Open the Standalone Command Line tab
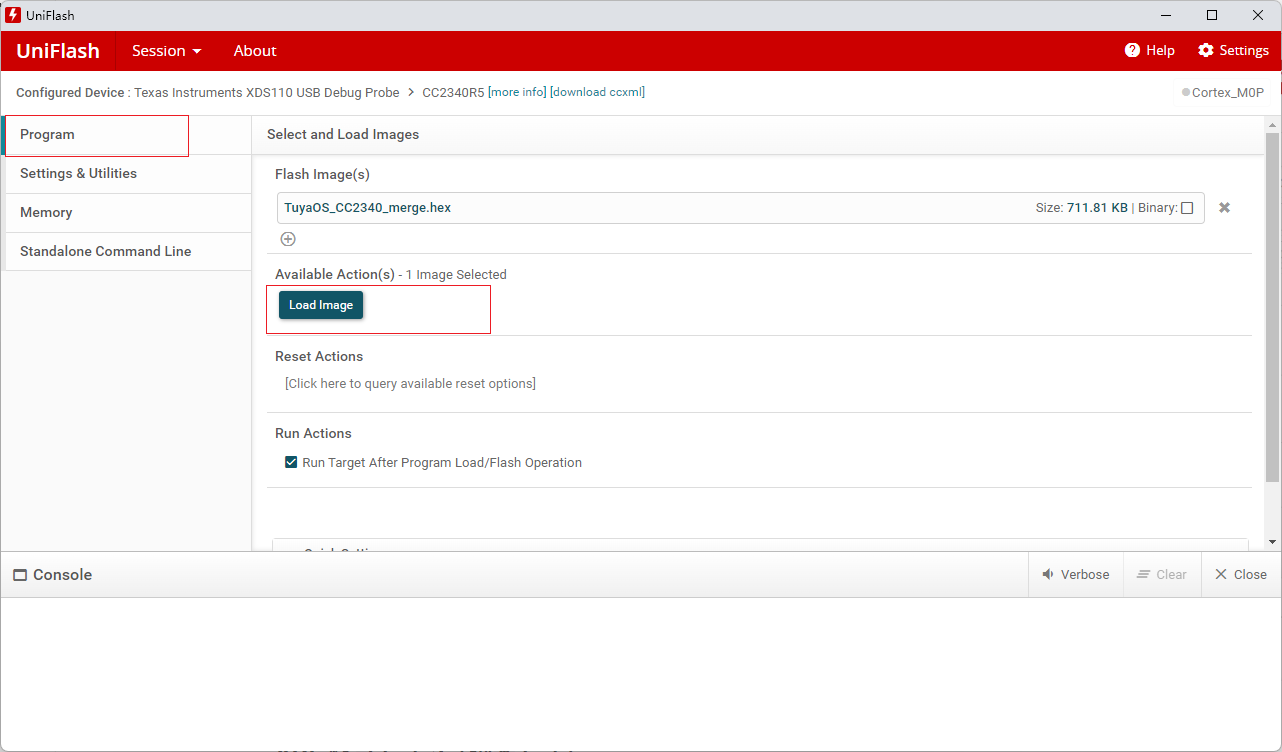 tap(126, 252)
